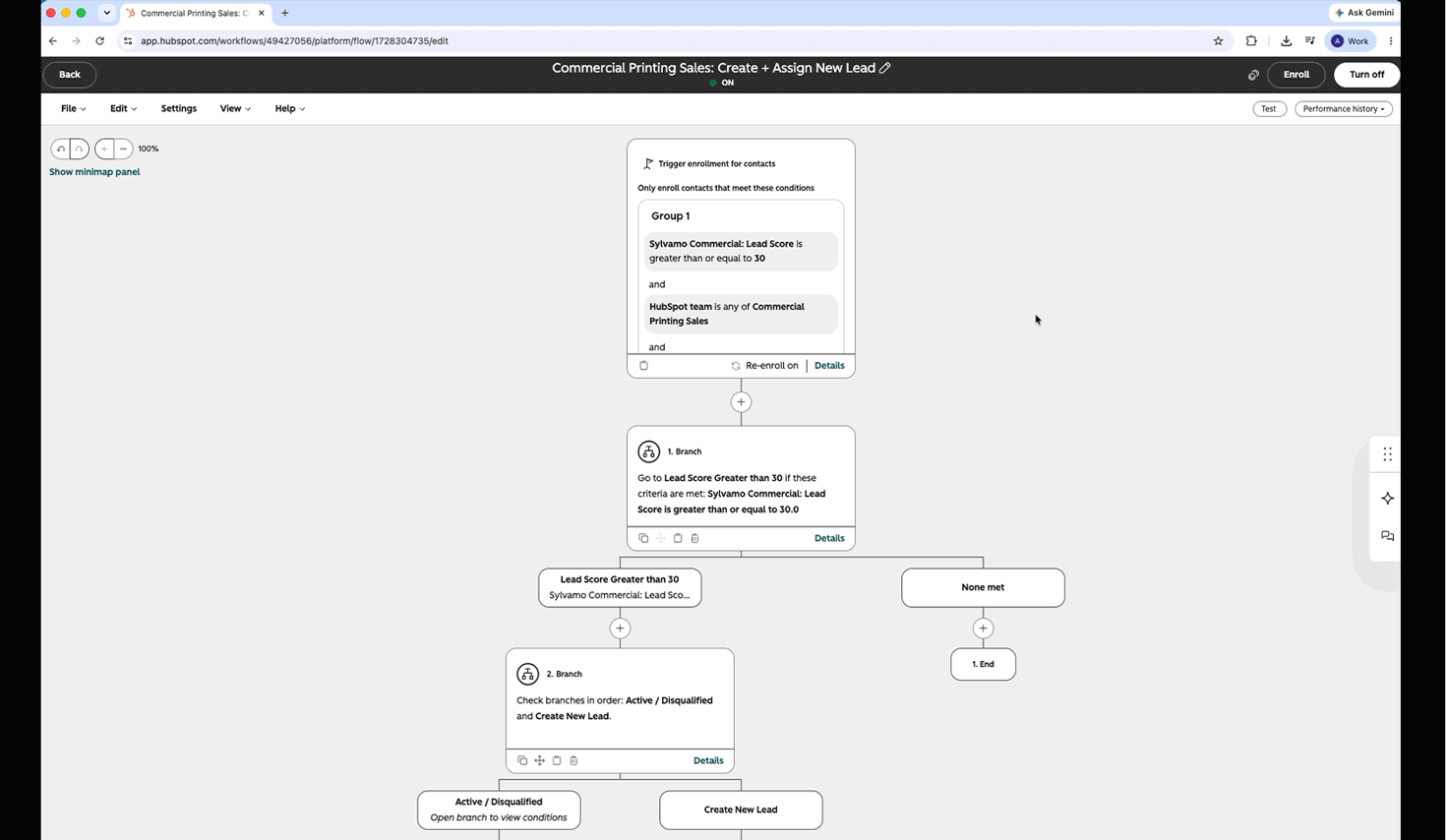
Task: Click the move icon on the 2. Branch card
Action: point(539,760)
